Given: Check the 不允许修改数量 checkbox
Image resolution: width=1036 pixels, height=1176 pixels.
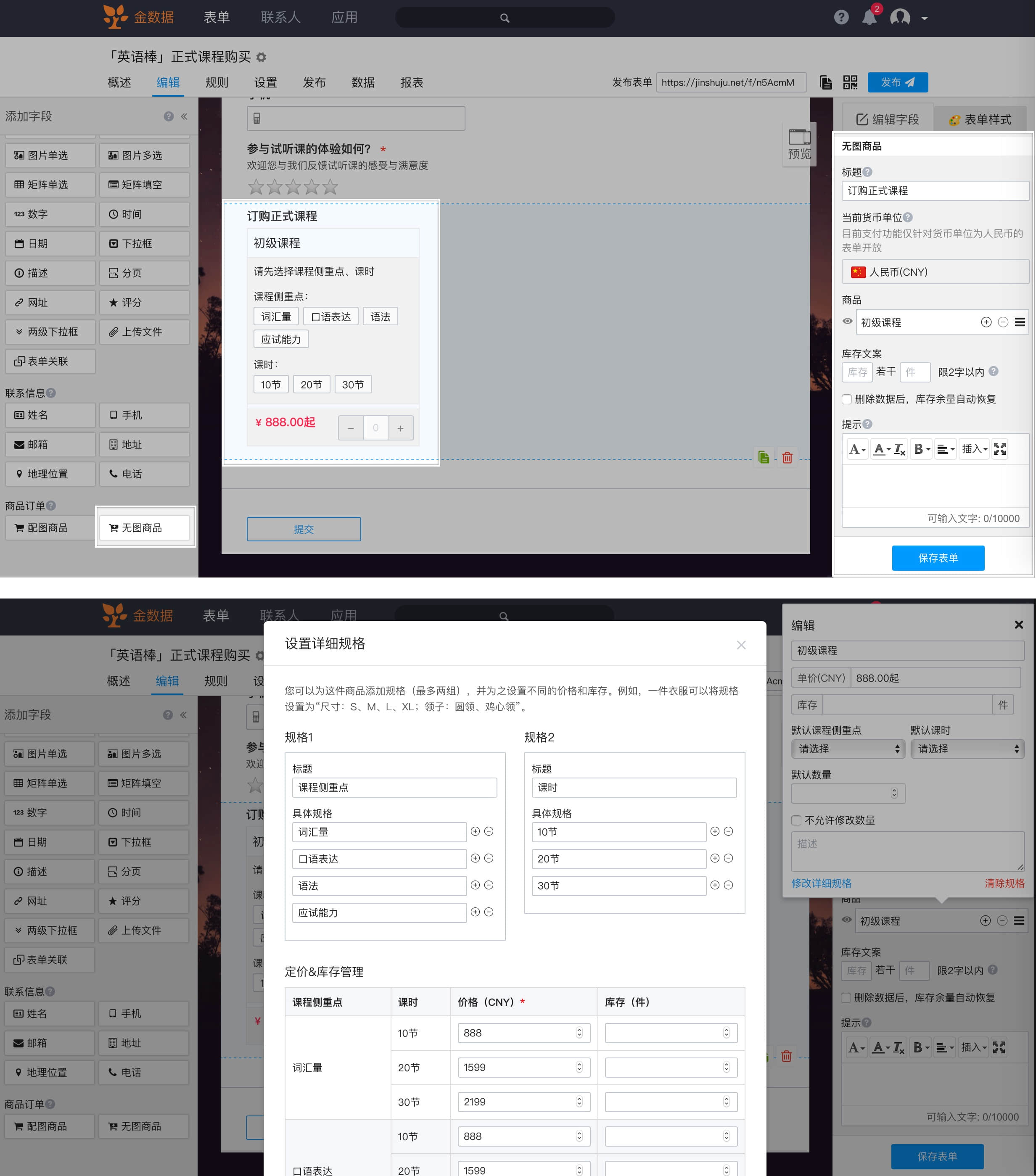Looking at the screenshot, I should (x=797, y=820).
